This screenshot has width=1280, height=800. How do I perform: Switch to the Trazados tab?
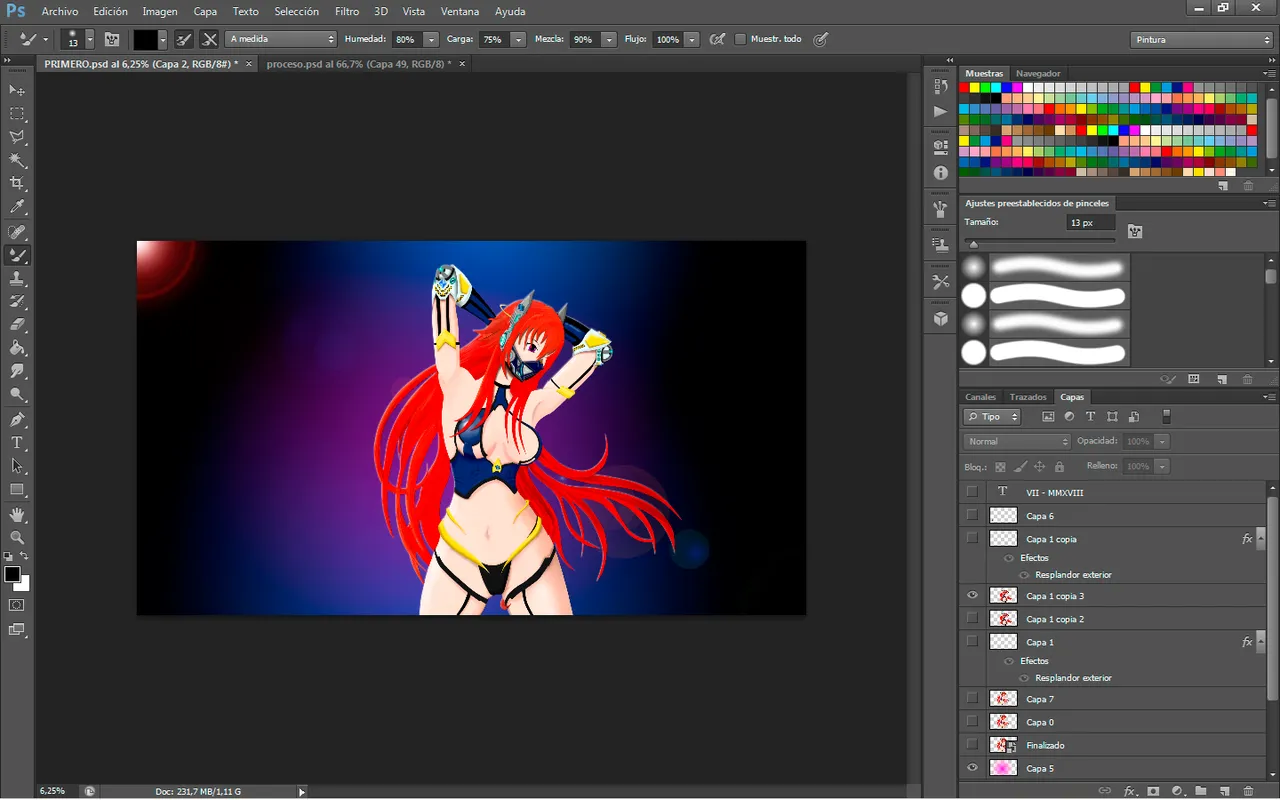click(x=1028, y=397)
